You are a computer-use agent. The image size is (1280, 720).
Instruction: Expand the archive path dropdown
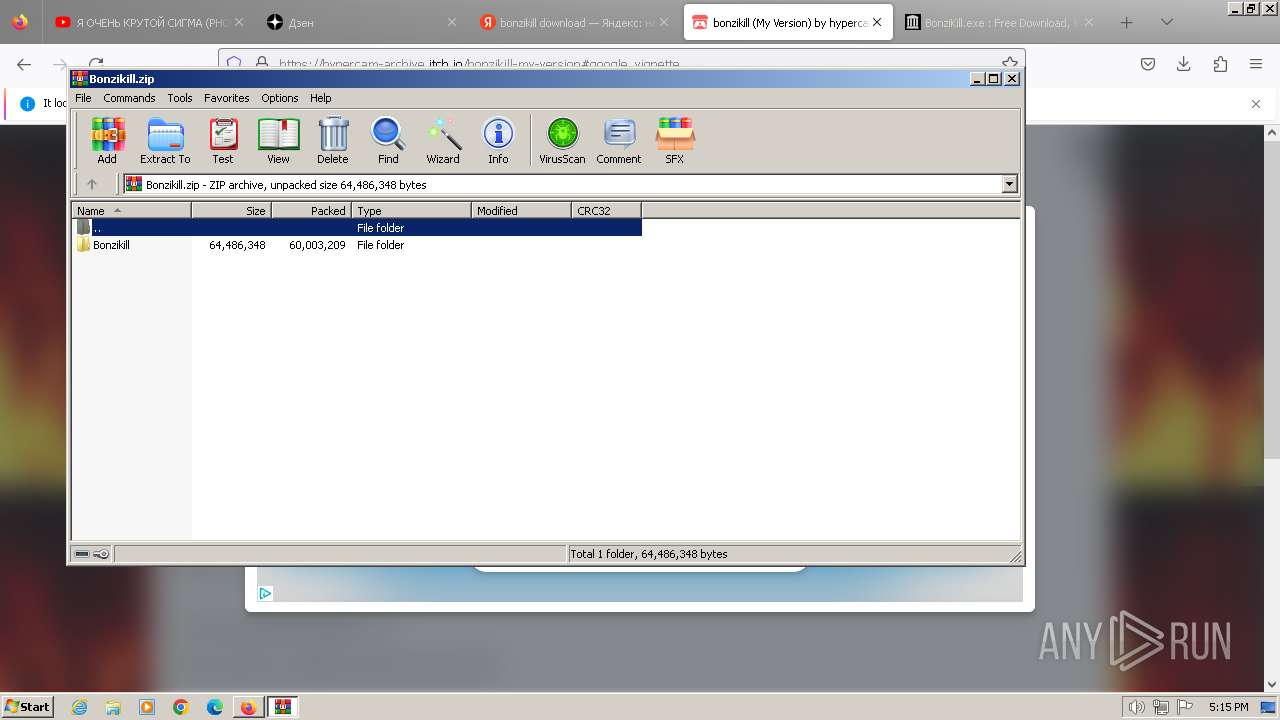pyautogui.click(x=1009, y=184)
